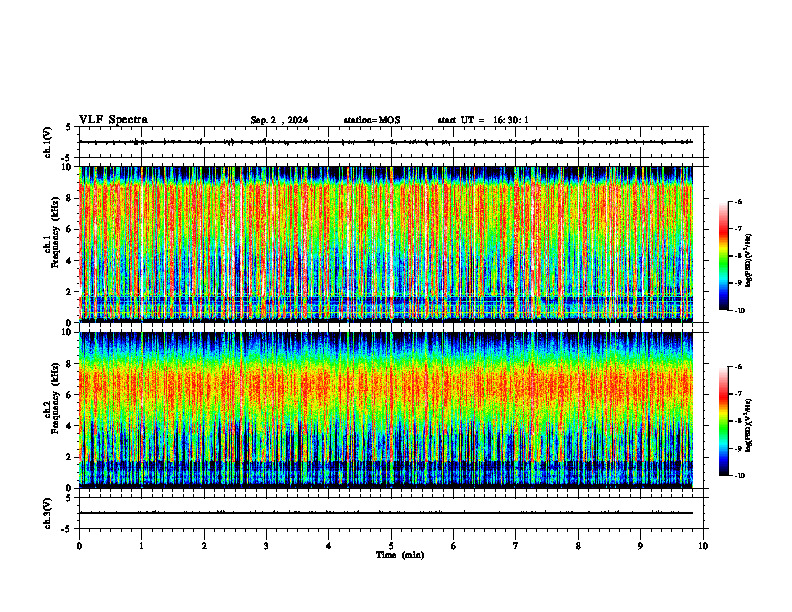Click time axis tick label '5'

point(391,546)
